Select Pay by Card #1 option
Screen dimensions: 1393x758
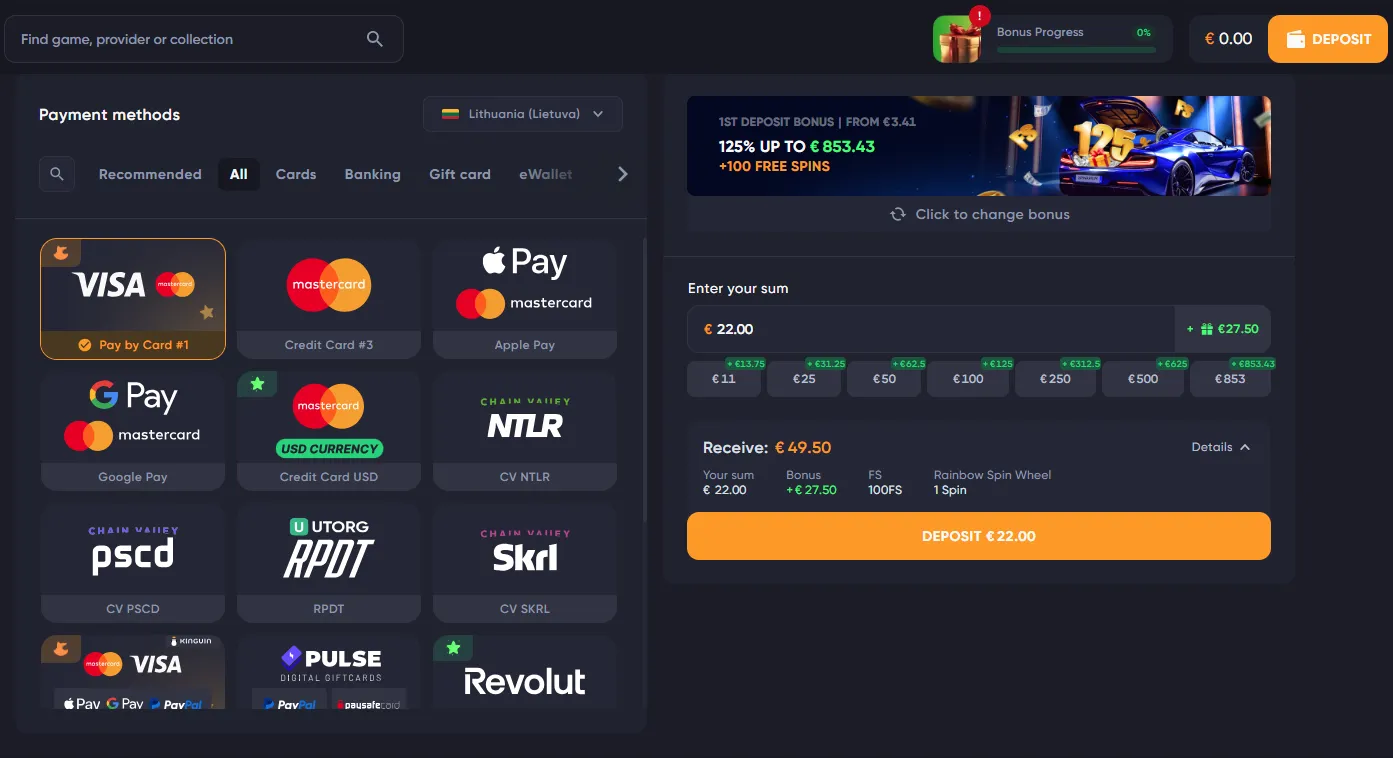133,298
